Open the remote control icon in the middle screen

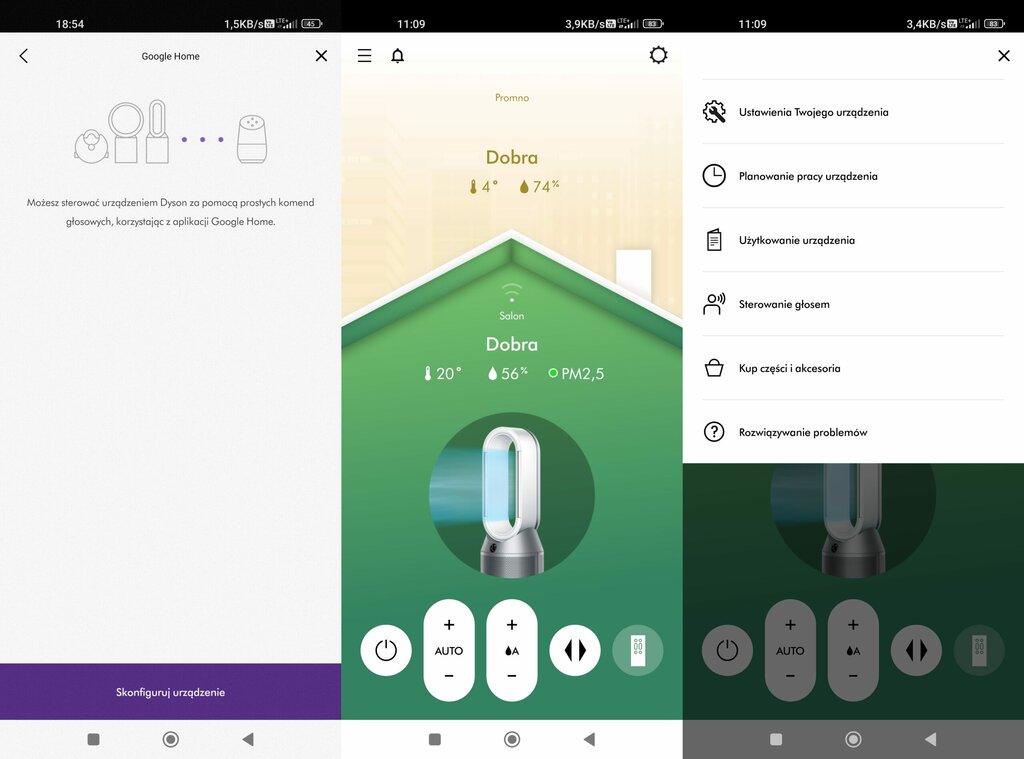(x=638, y=650)
